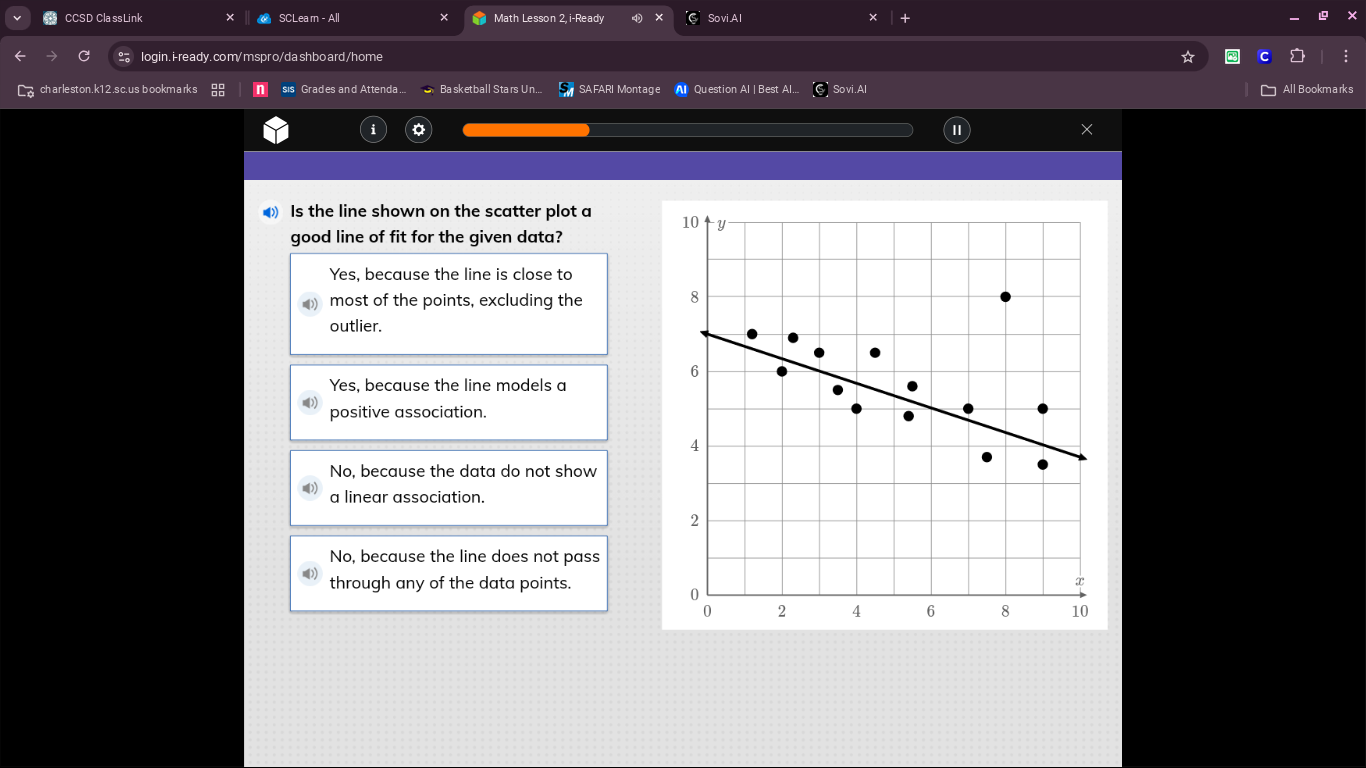
Task: Click the Chrome extensions puzzle icon
Action: (x=1297, y=57)
